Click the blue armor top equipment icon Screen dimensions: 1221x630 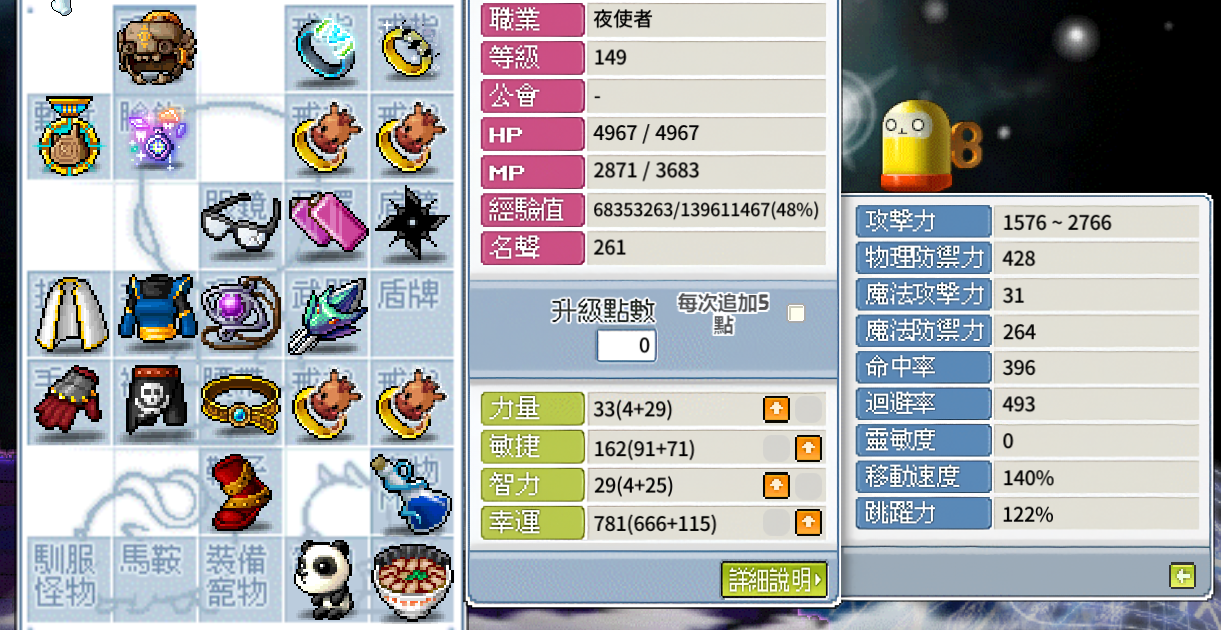[x=155, y=310]
